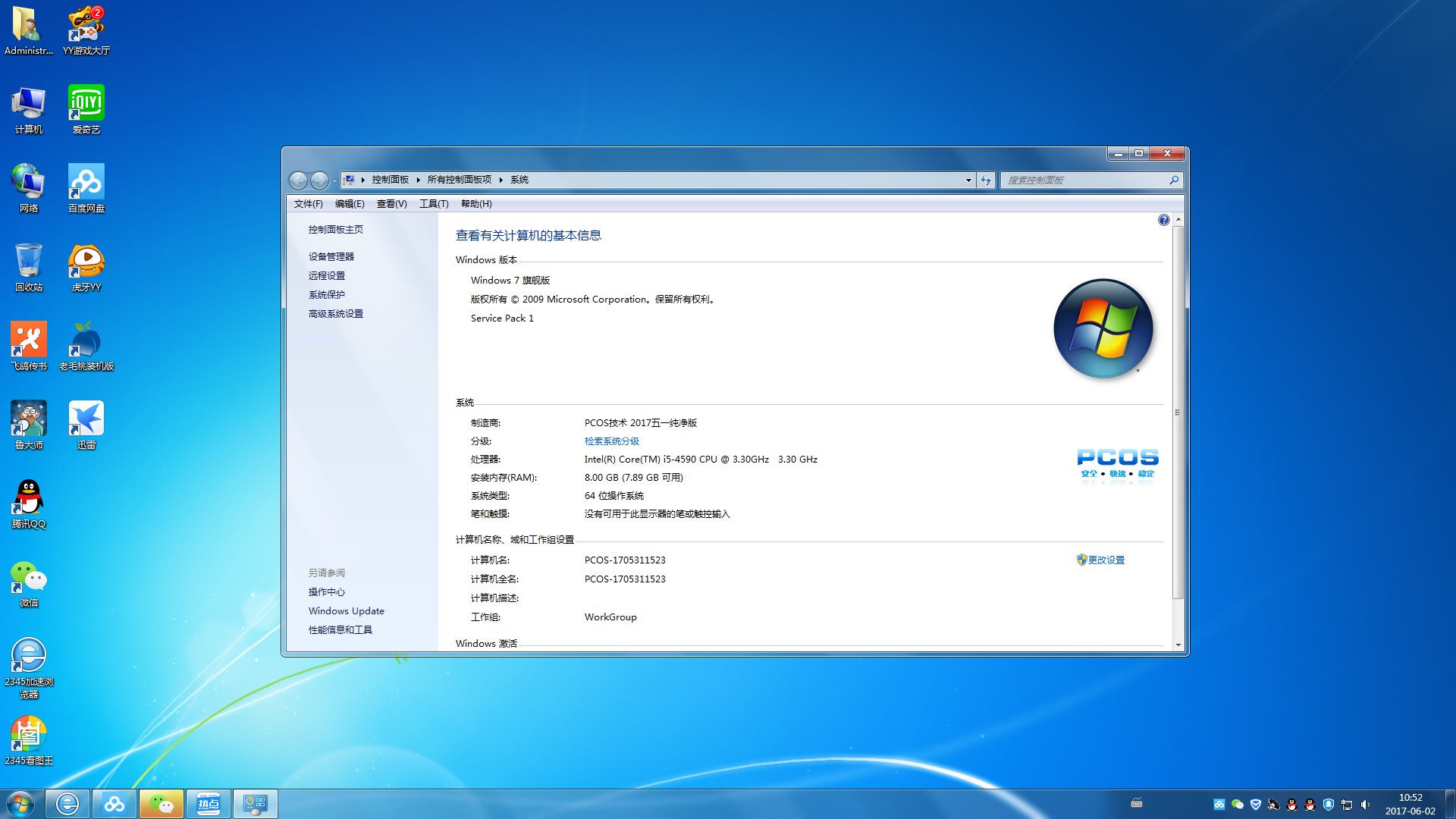Open 远程设置 in the left pane
The width and height of the screenshot is (1456, 819).
coord(327,276)
